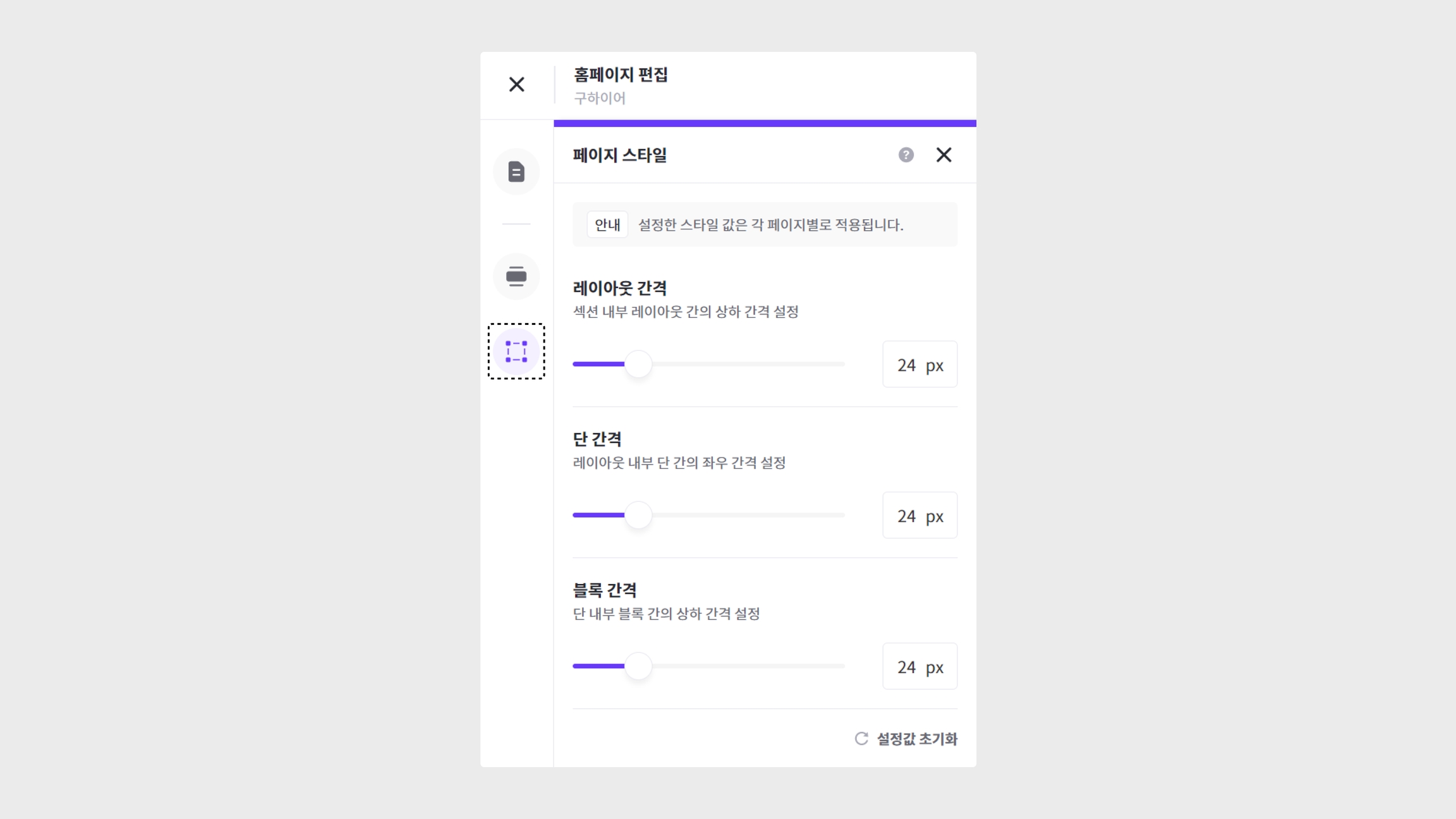Reset values with 설정값 초기화
Viewport: 1456px width, 819px height.
906,739
